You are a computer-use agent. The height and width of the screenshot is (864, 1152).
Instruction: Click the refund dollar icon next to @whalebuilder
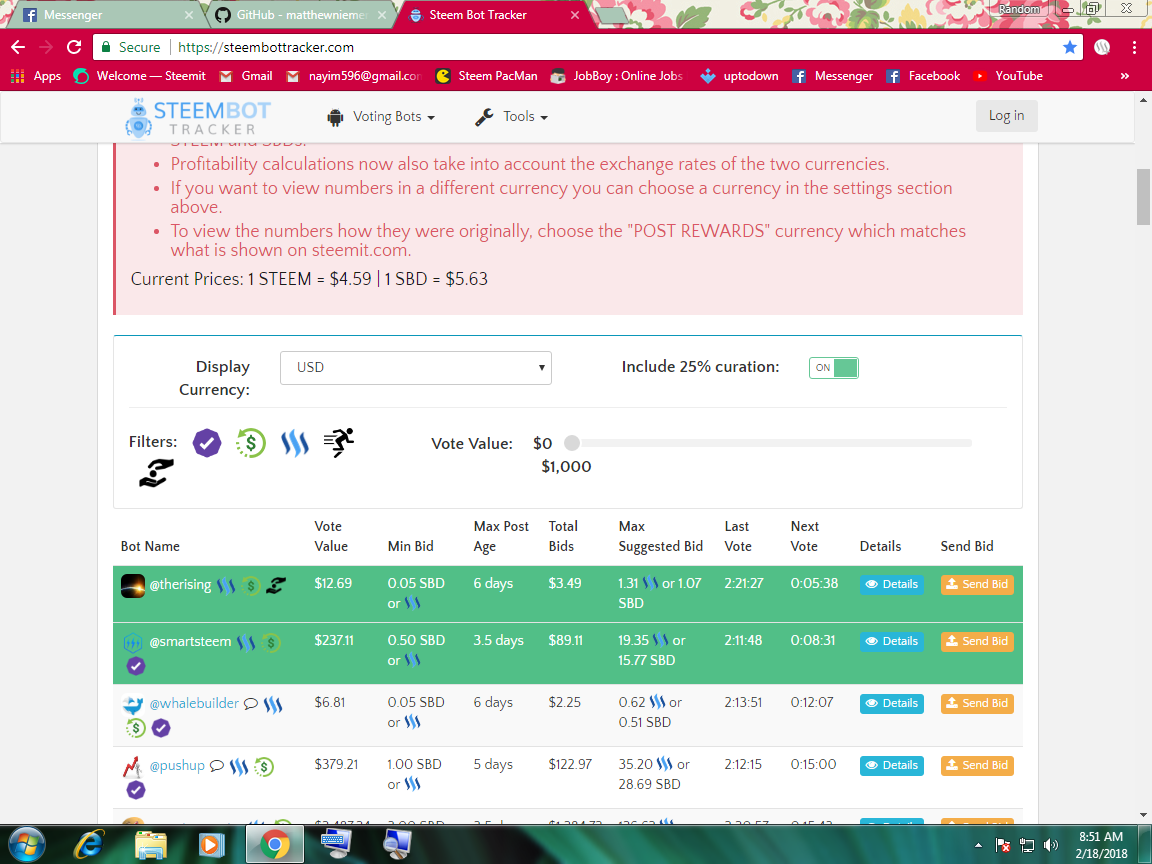(135, 728)
